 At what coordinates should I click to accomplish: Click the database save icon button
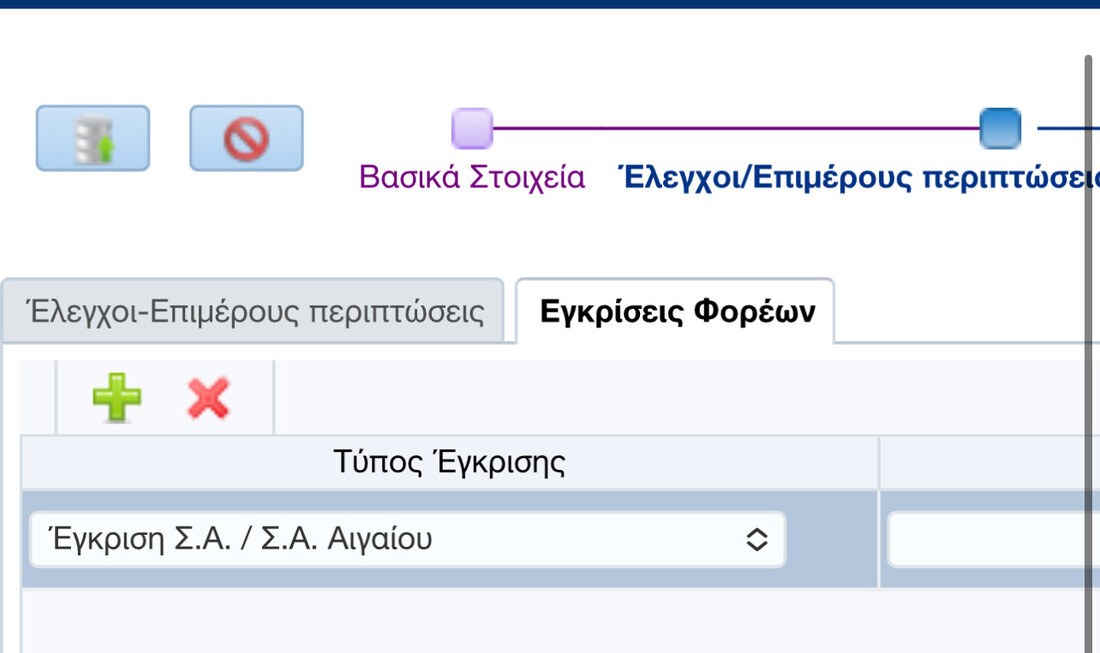[x=93, y=138]
